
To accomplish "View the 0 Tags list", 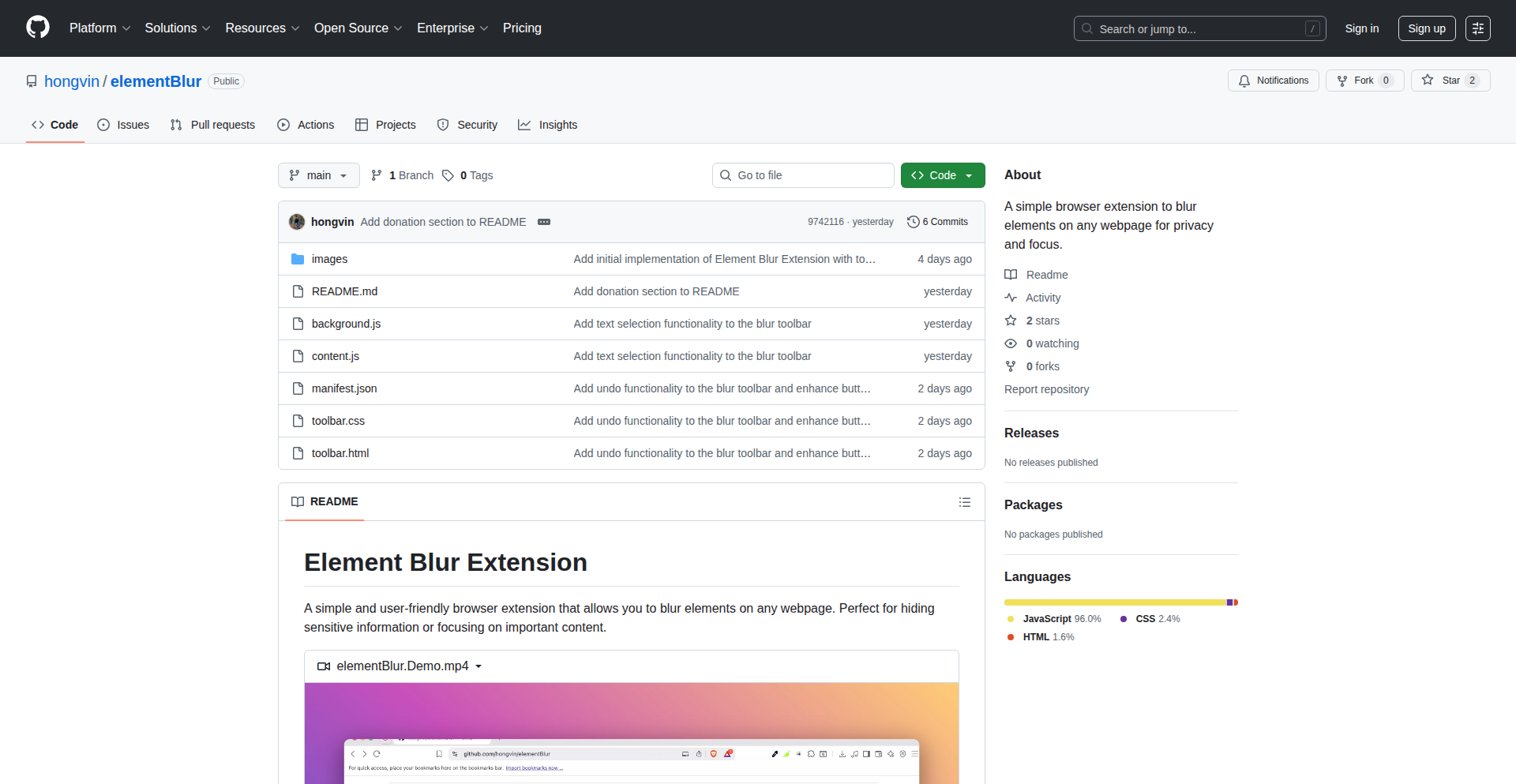I will (467, 175).
